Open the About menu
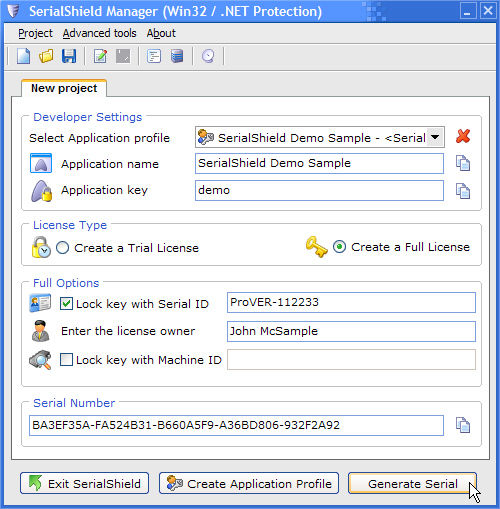Image resolution: width=500 pixels, height=509 pixels. [x=161, y=33]
